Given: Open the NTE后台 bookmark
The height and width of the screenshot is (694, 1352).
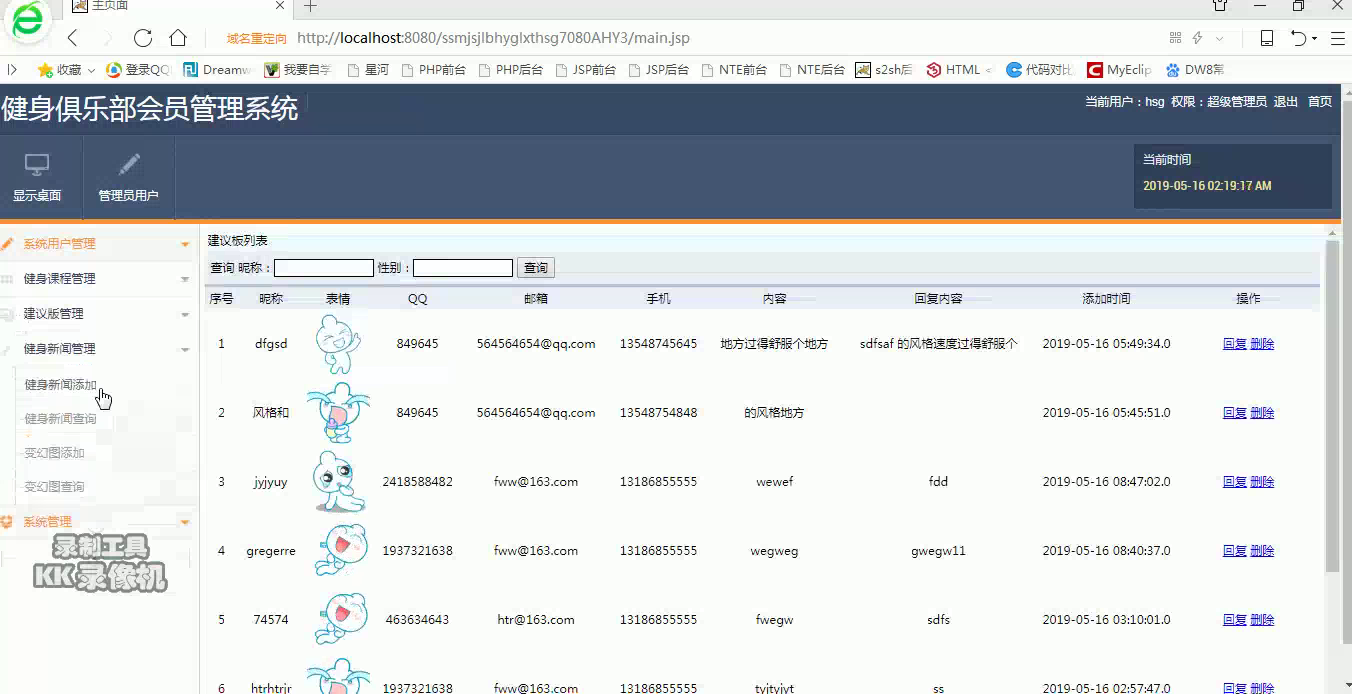Looking at the screenshot, I should pos(812,70).
